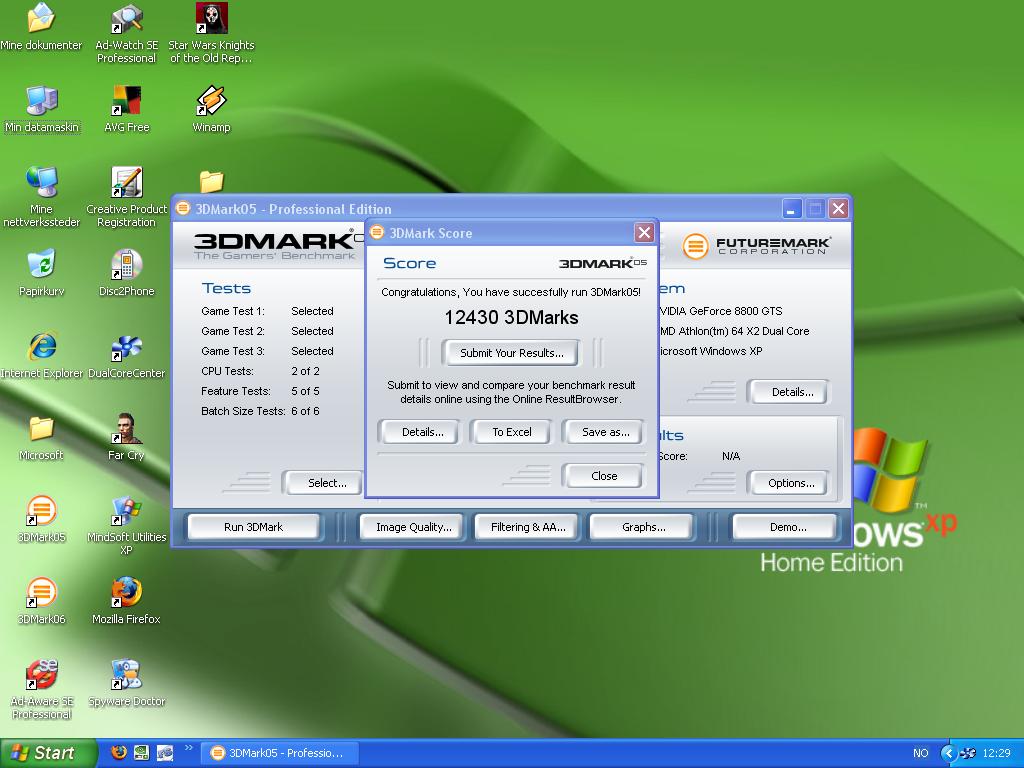Close 3DMark Score dialog with X
The image size is (1024, 768).
coord(644,232)
